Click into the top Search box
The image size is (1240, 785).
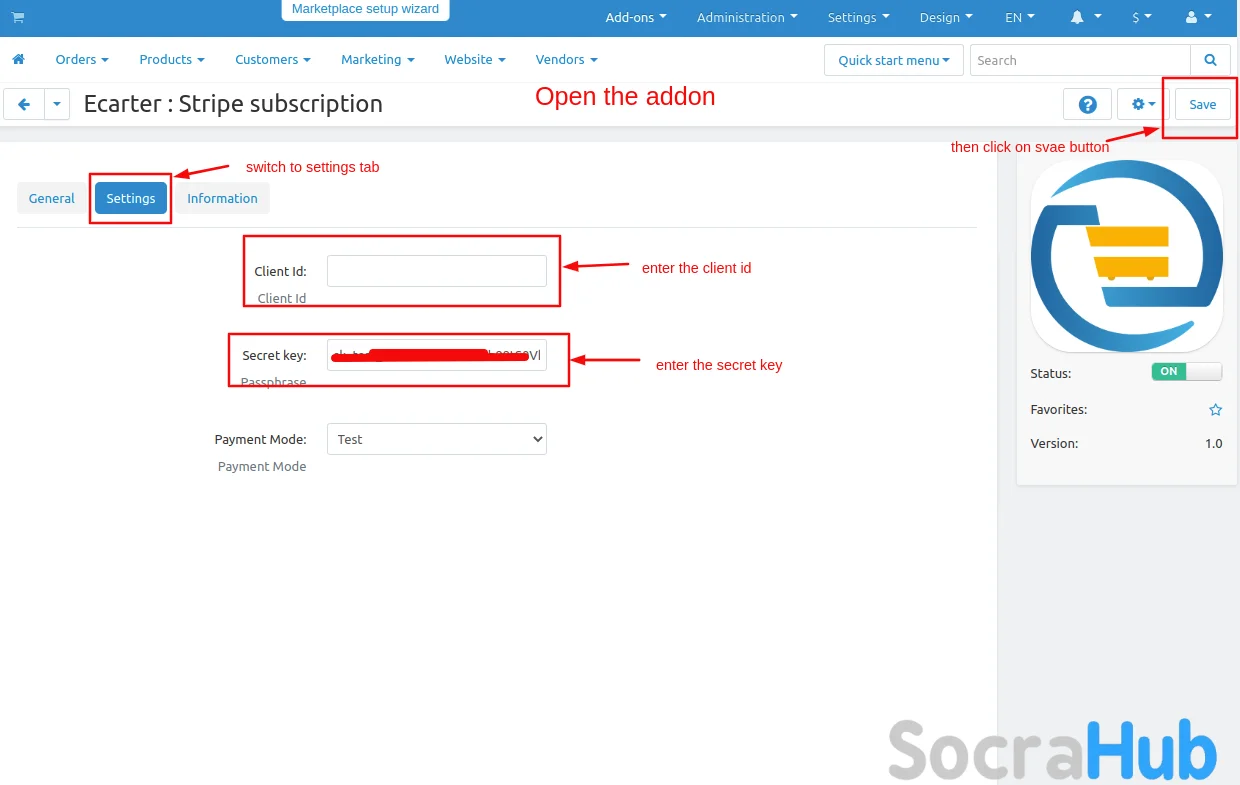(1080, 60)
